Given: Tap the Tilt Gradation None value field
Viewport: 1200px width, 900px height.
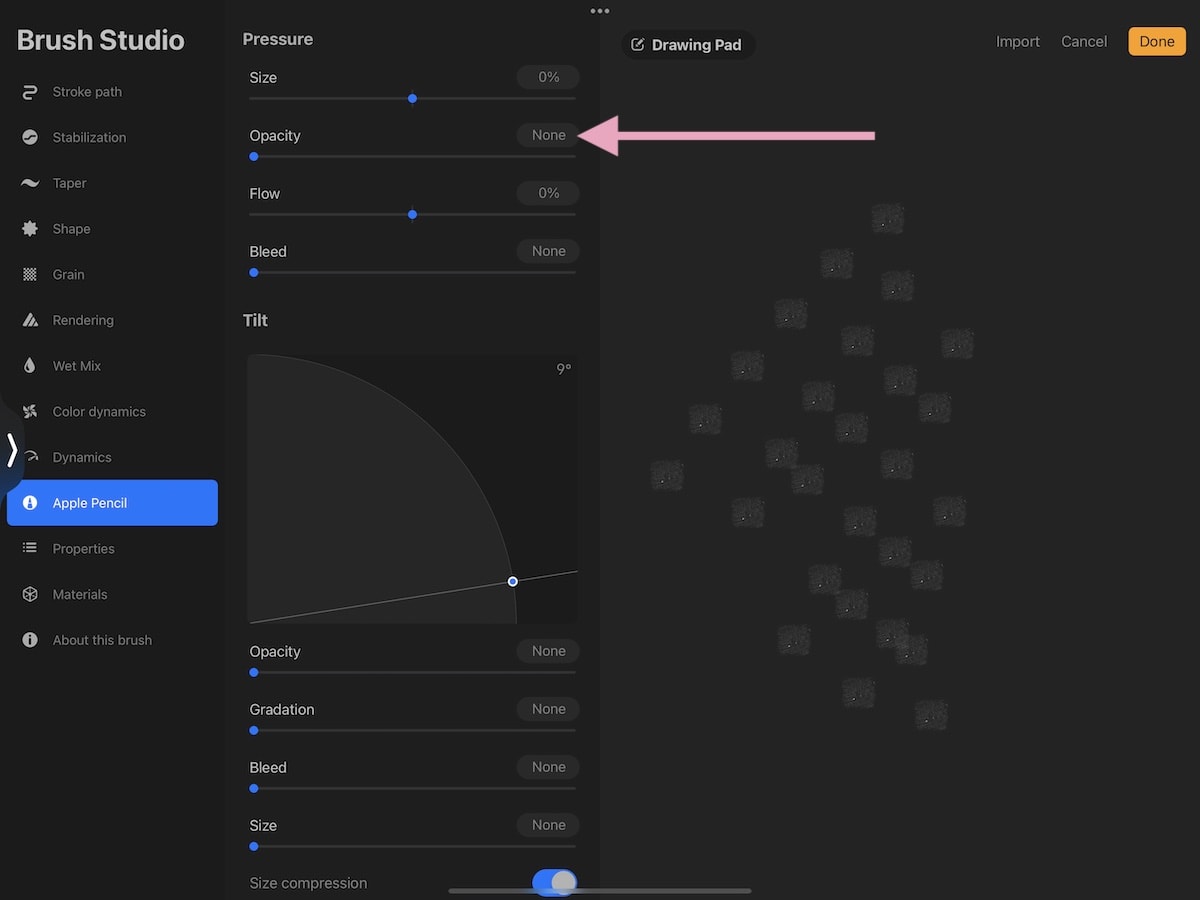Looking at the screenshot, I should point(548,709).
